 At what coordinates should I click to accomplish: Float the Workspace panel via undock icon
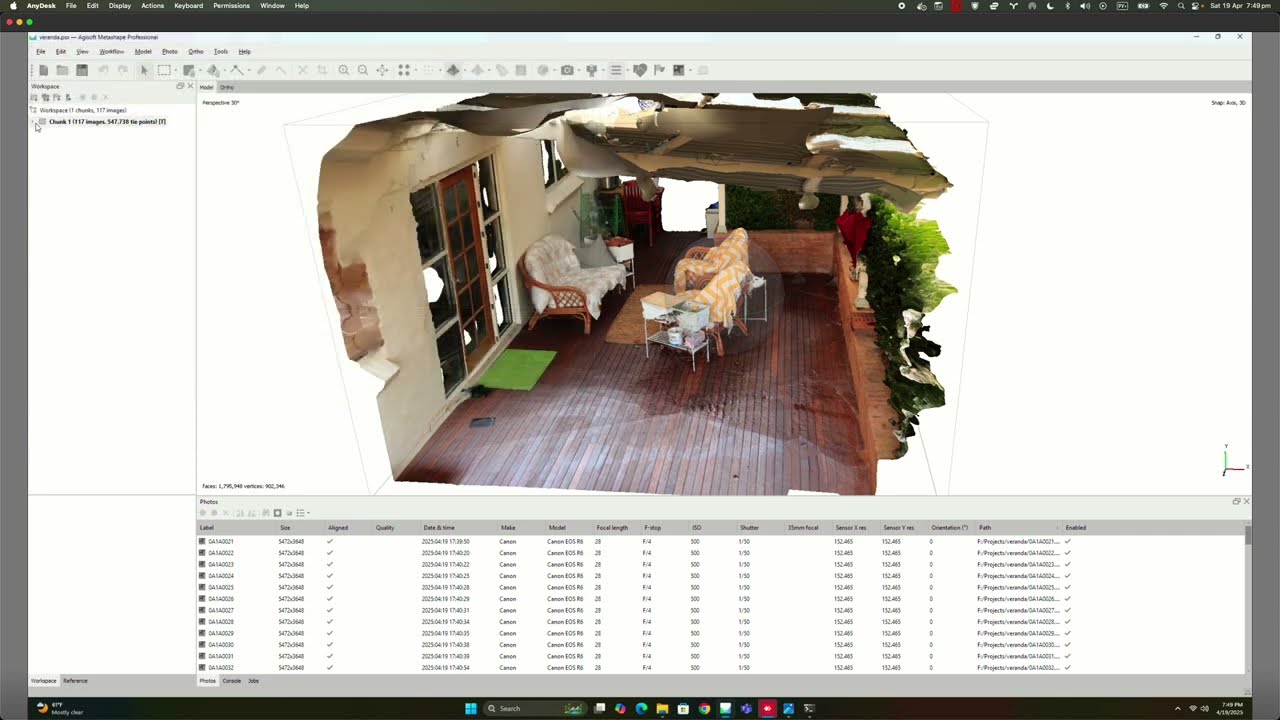(x=180, y=86)
